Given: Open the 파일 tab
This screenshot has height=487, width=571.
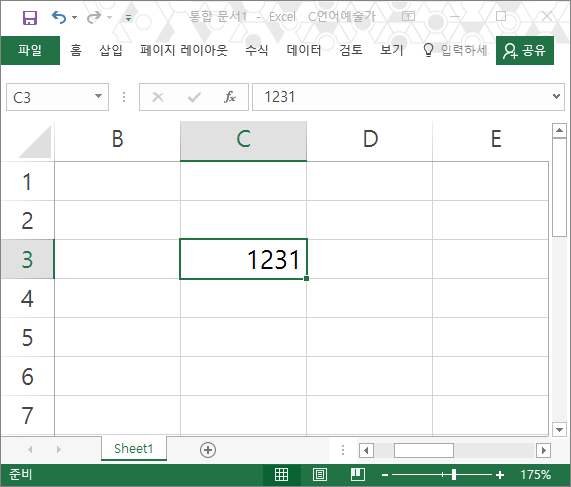Looking at the screenshot, I should tap(30, 50).
